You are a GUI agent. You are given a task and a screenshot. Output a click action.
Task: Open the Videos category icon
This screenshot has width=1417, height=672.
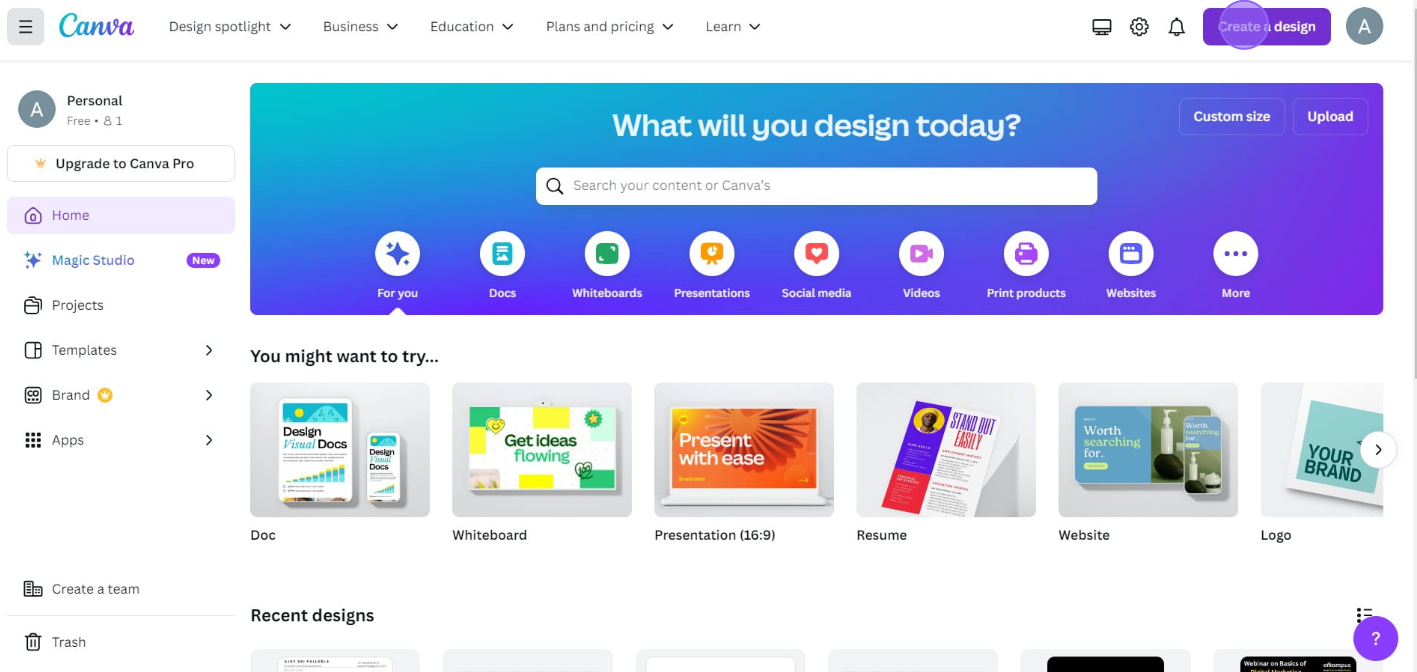(x=921, y=254)
